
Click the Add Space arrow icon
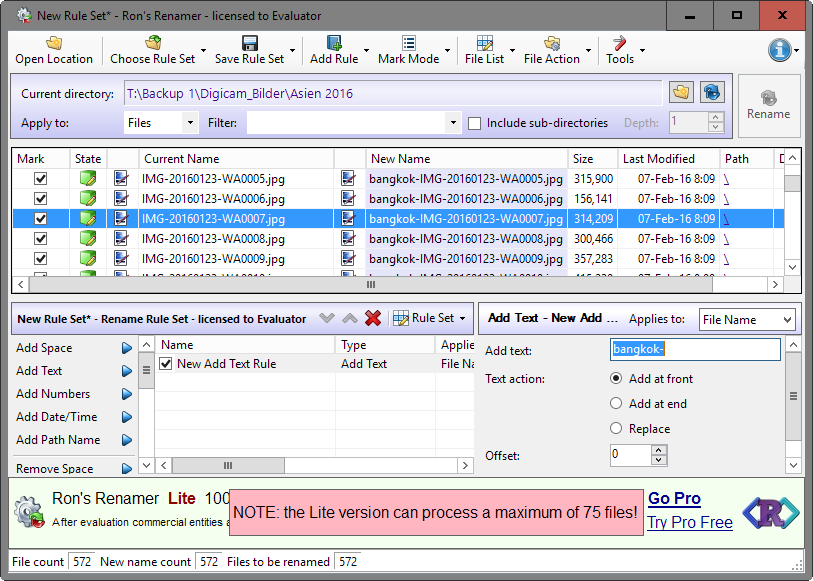tap(127, 348)
